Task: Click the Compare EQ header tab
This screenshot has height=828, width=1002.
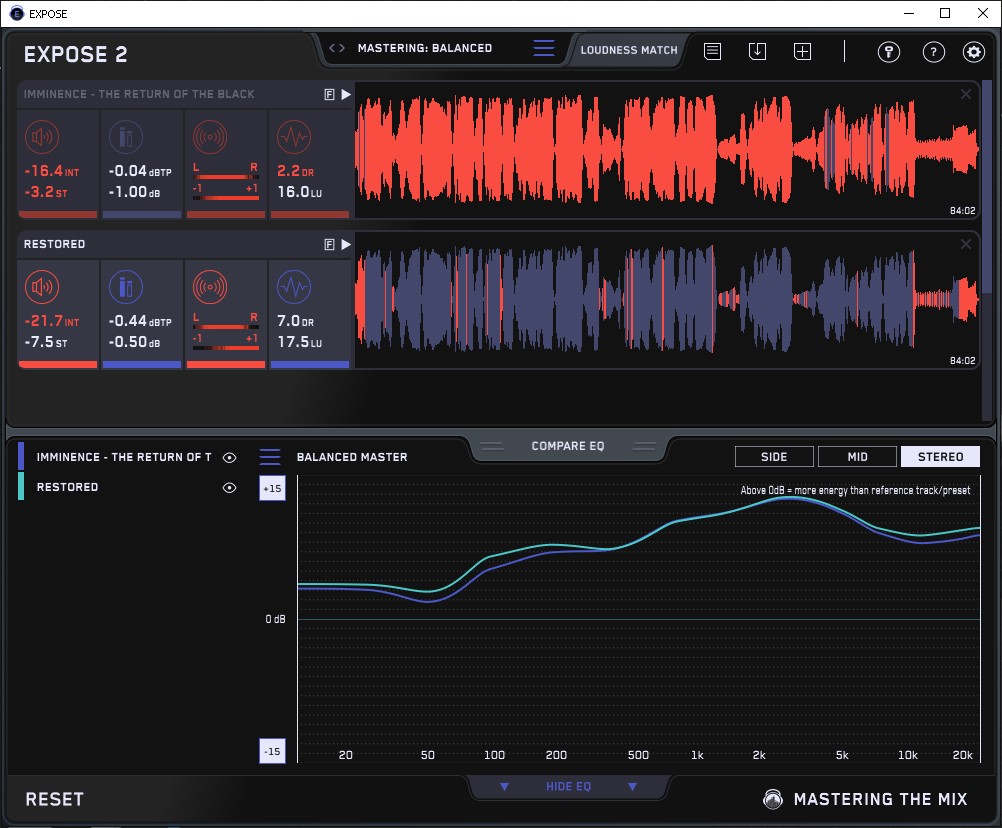Action: 568,446
